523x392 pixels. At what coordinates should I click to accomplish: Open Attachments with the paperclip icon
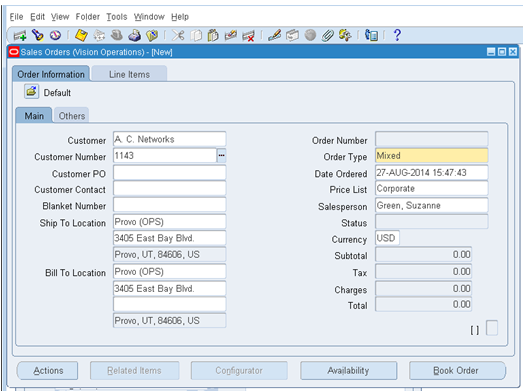(328, 35)
